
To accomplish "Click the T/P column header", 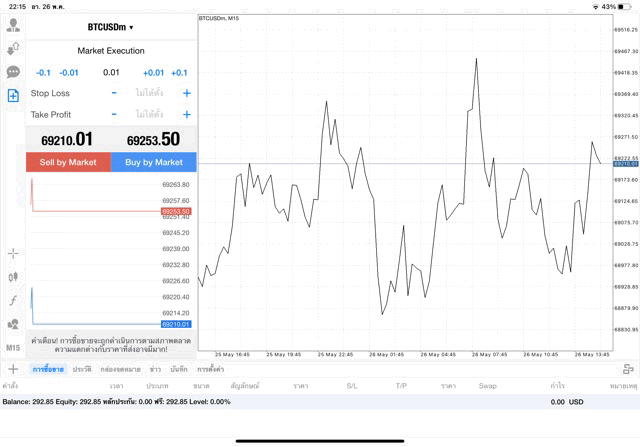I will click(401, 386).
